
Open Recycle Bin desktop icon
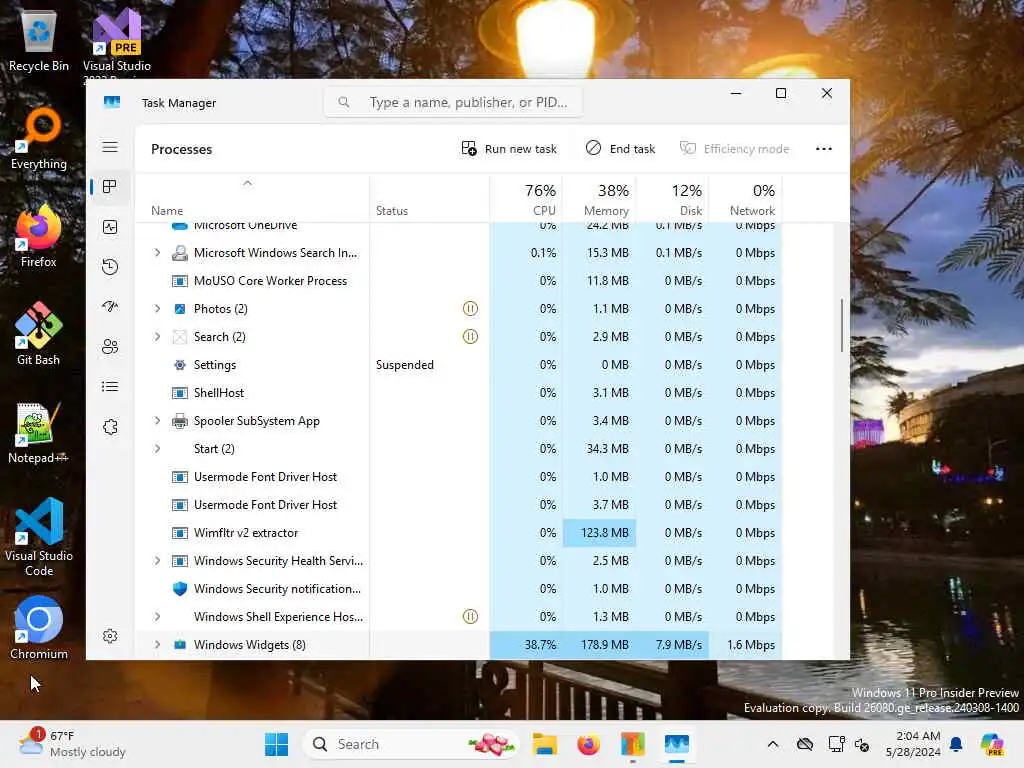pos(39,41)
